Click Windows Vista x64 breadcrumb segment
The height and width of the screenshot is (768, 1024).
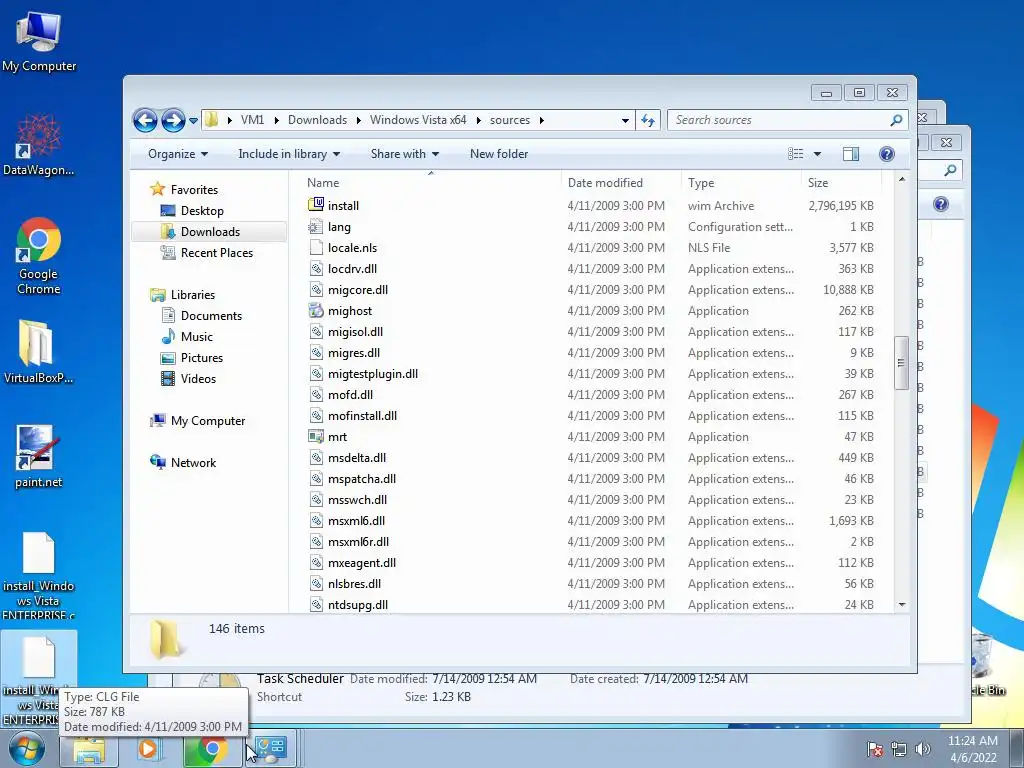(418, 120)
